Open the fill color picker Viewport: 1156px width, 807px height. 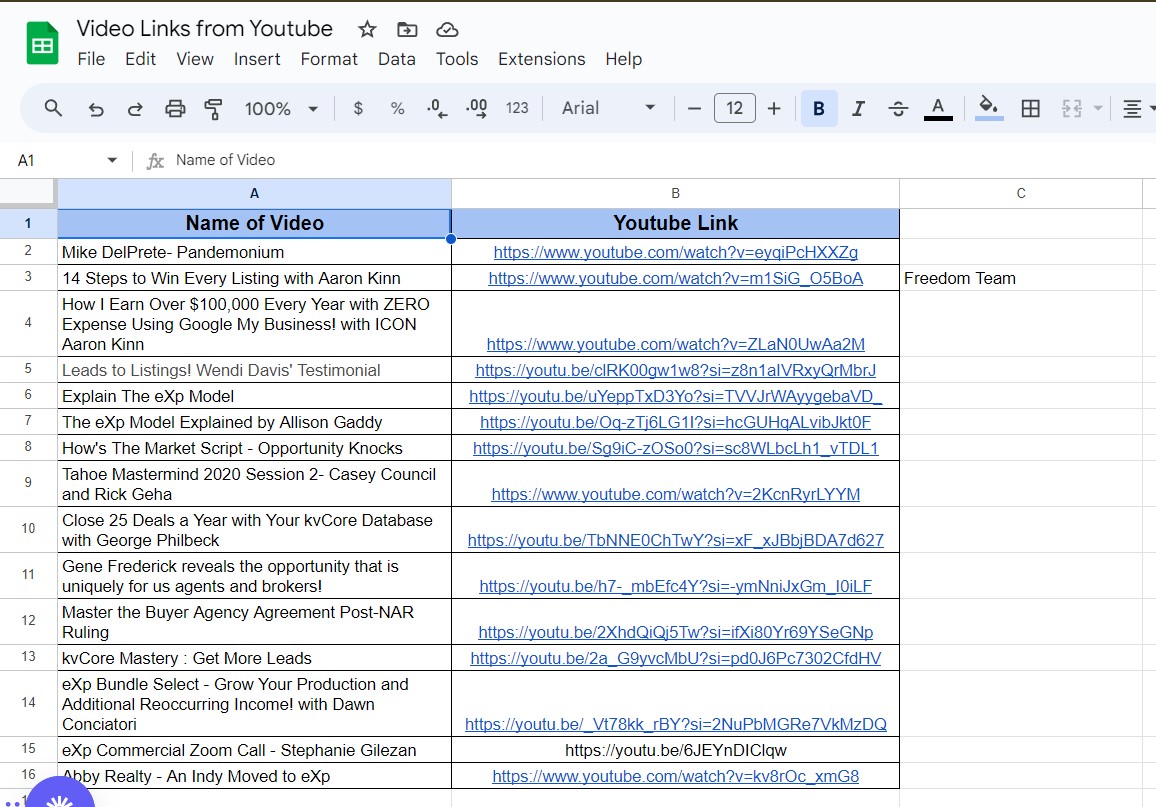click(989, 108)
